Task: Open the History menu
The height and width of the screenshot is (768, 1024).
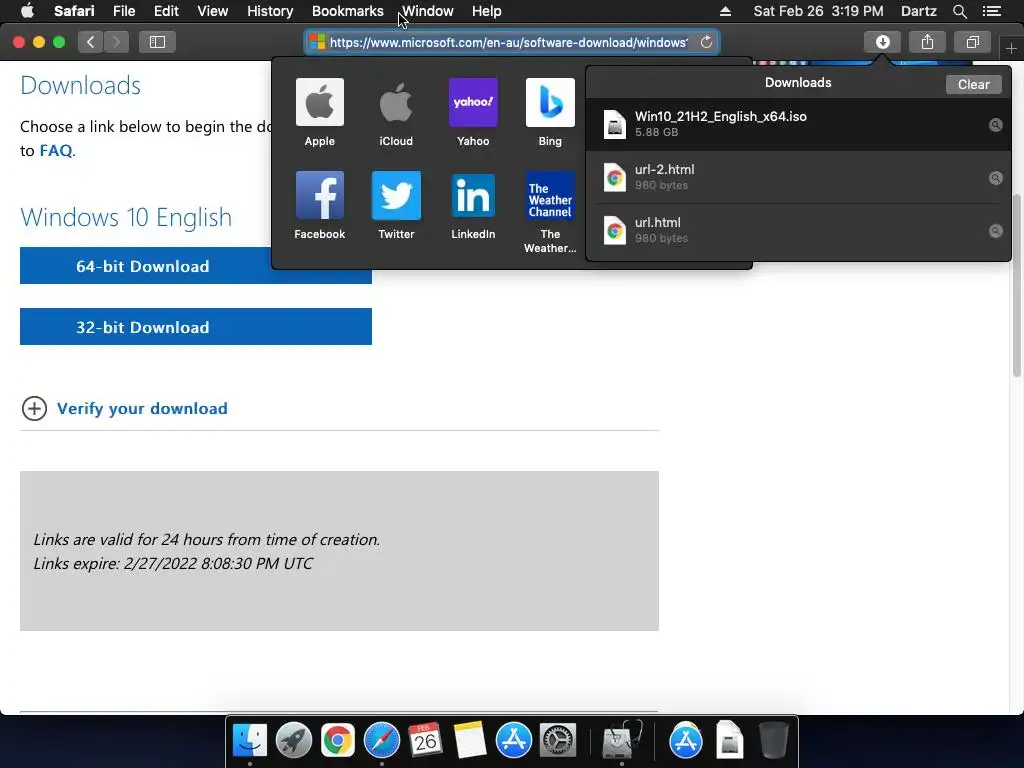Action: (270, 11)
